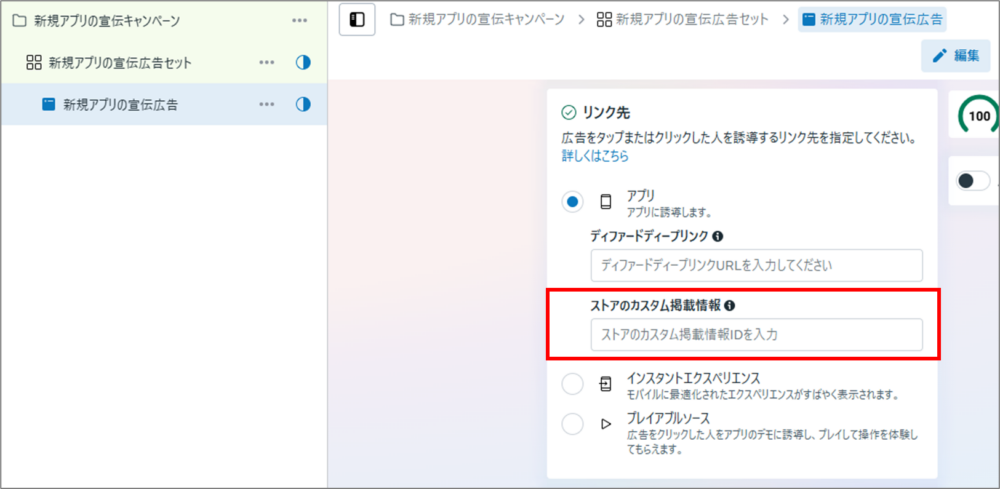Click the 編集 button

[955, 56]
